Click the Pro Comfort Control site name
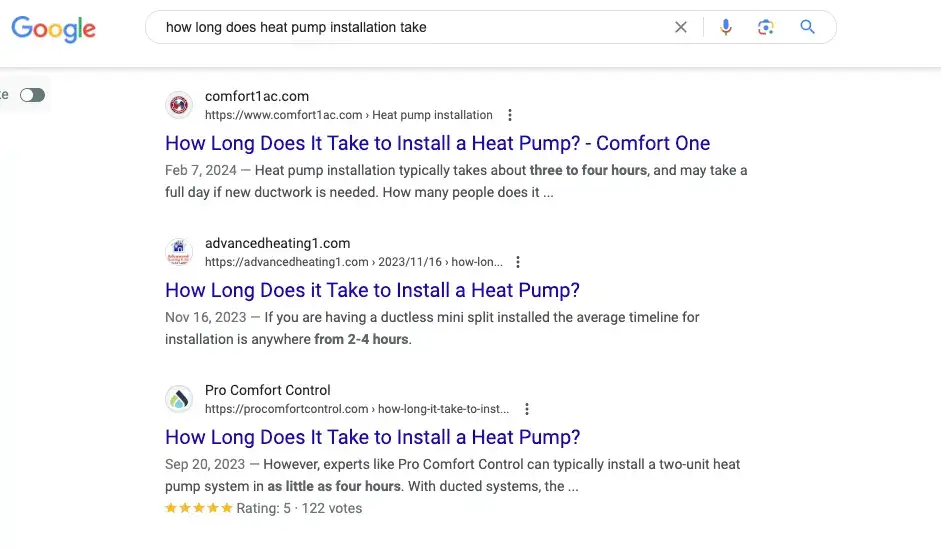This screenshot has height=548, width=941. click(x=268, y=390)
